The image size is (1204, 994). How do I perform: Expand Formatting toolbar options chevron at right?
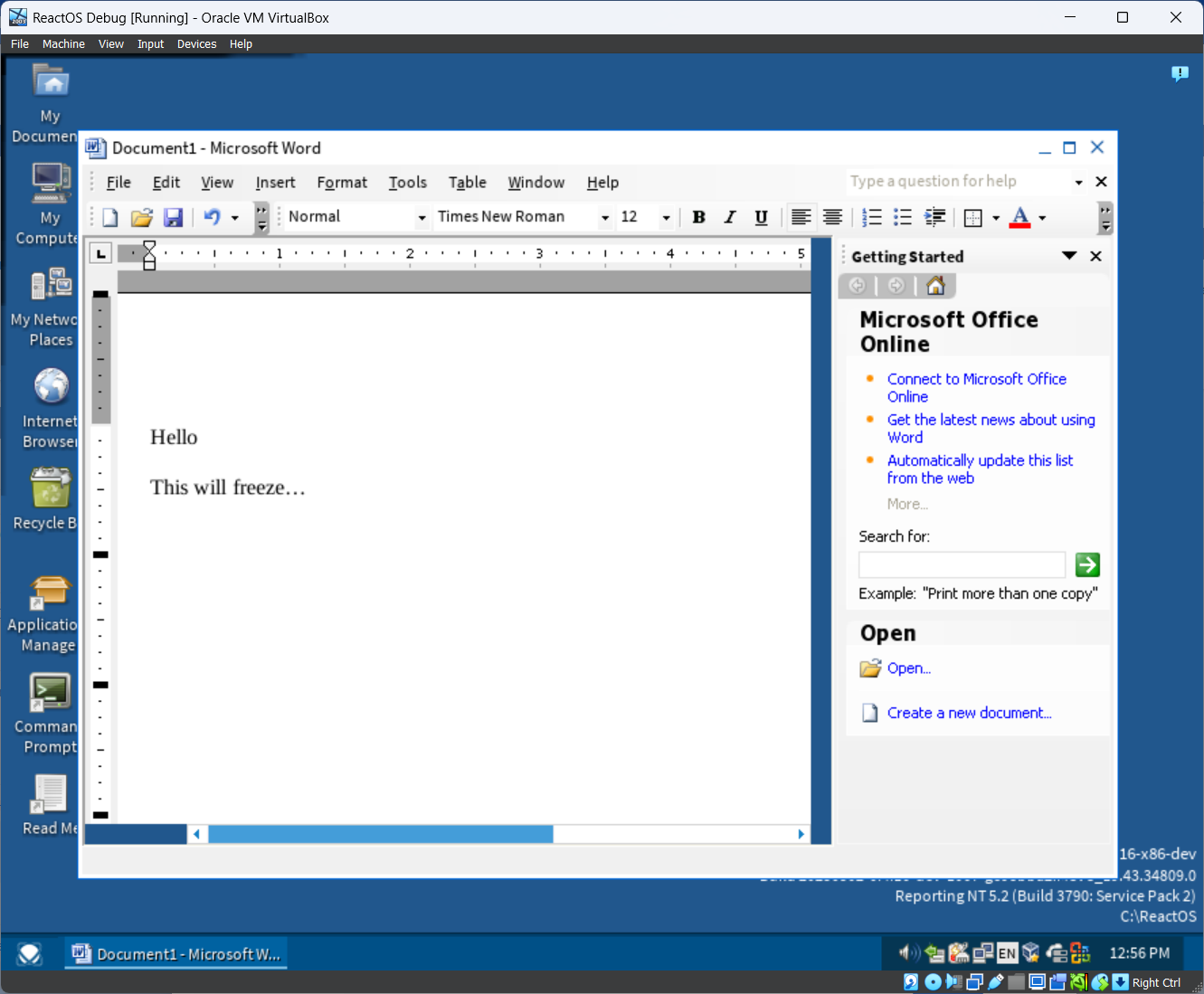coord(1105,217)
